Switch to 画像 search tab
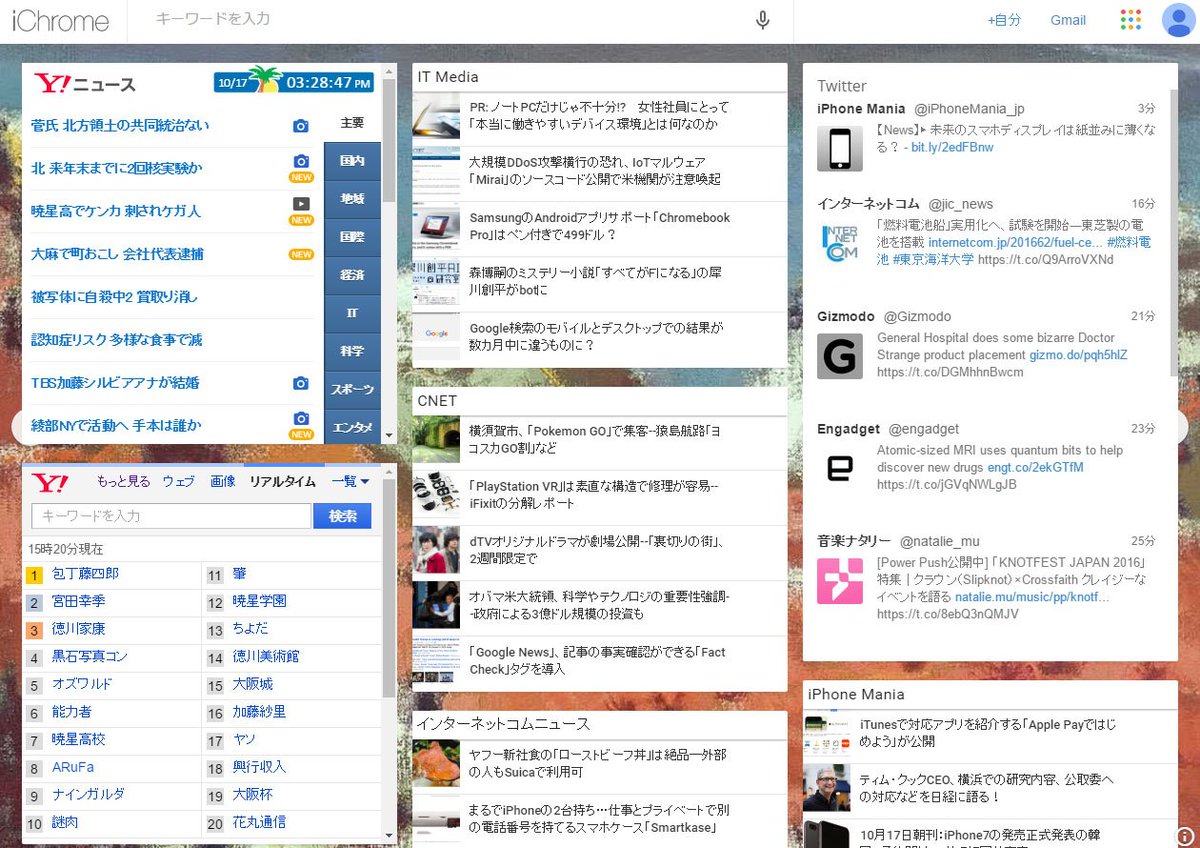Screen dimensions: 1200x848 pos(222,481)
